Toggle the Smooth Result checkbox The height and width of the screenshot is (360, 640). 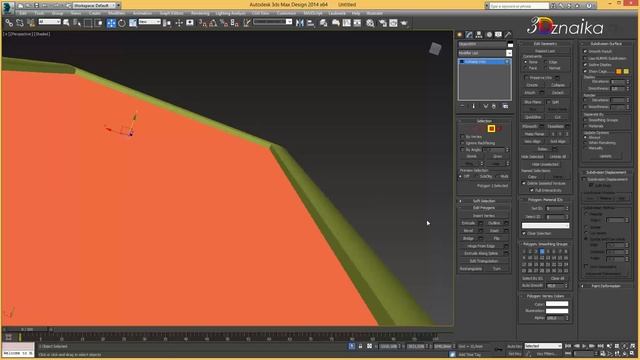point(585,51)
